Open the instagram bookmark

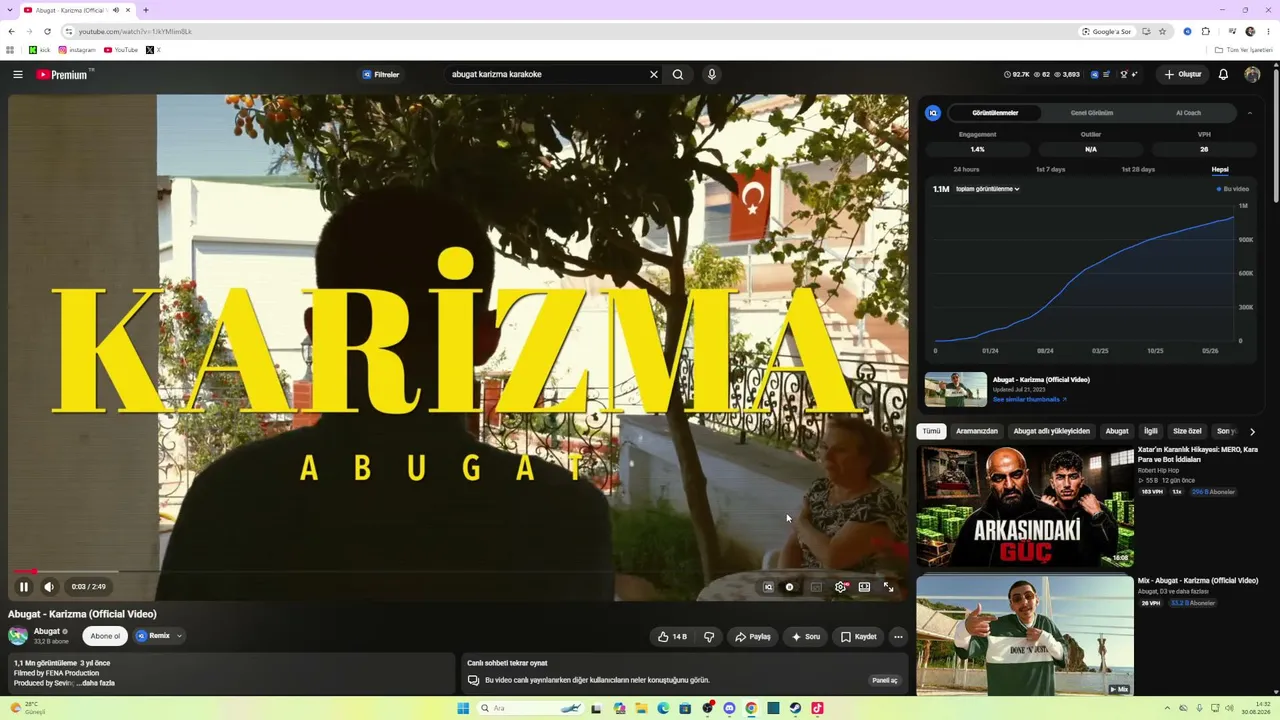pos(77,50)
